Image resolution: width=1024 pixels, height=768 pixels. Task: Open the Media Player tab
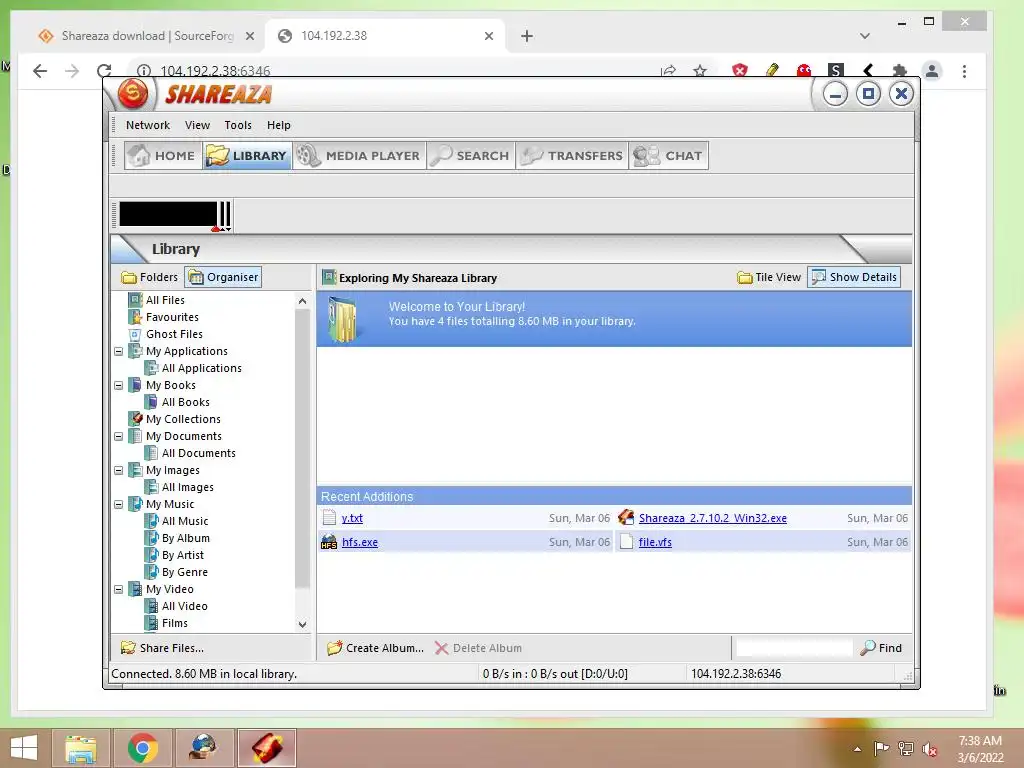coord(359,156)
